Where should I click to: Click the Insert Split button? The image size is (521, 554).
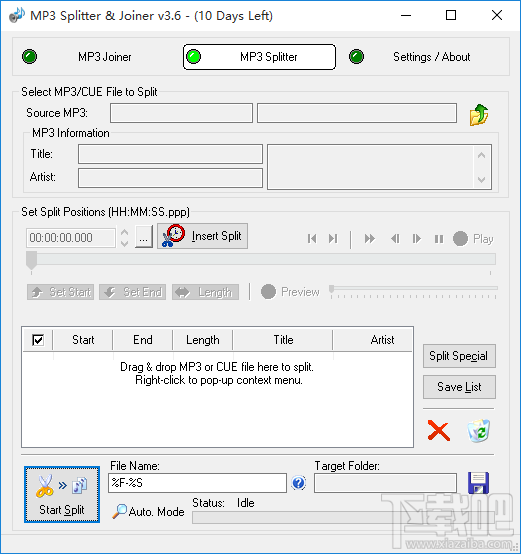[x=202, y=236]
